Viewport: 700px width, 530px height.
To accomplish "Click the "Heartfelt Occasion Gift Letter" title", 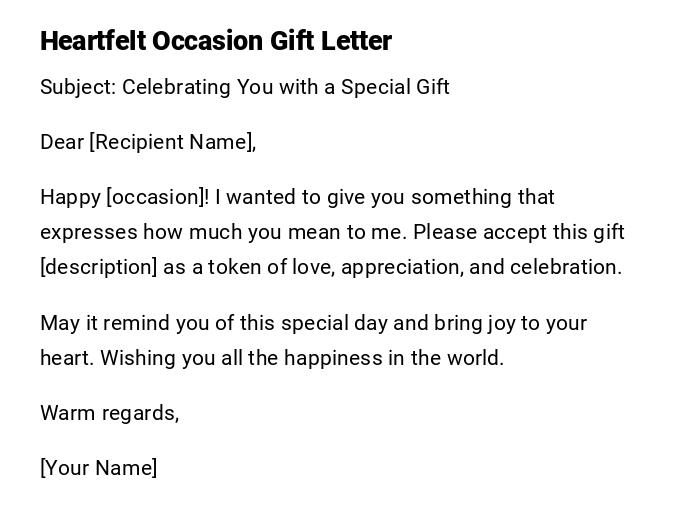I will click(216, 41).
